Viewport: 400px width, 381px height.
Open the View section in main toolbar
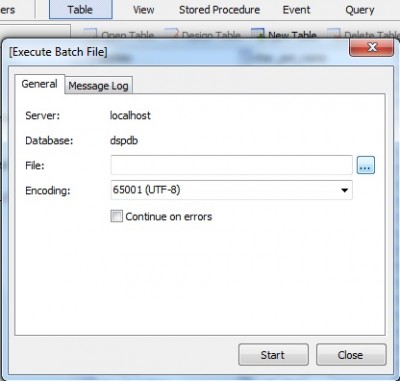click(143, 10)
